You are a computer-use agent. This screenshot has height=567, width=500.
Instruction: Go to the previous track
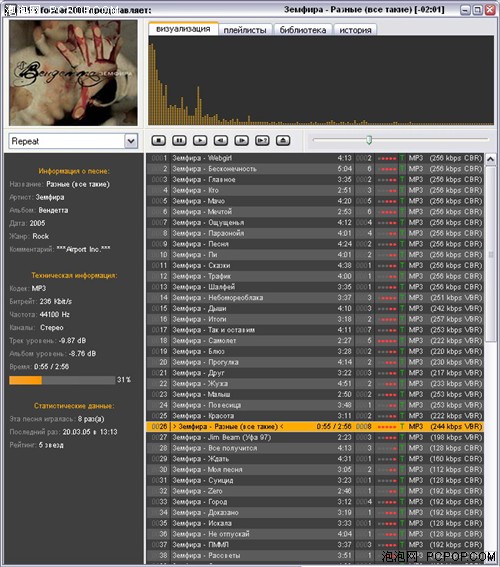click(x=221, y=140)
